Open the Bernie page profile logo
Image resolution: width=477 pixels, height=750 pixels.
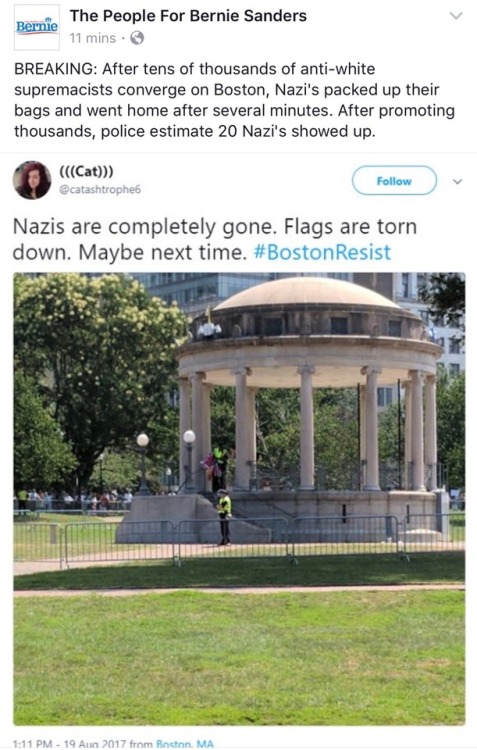pyautogui.click(x=37, y=27)
